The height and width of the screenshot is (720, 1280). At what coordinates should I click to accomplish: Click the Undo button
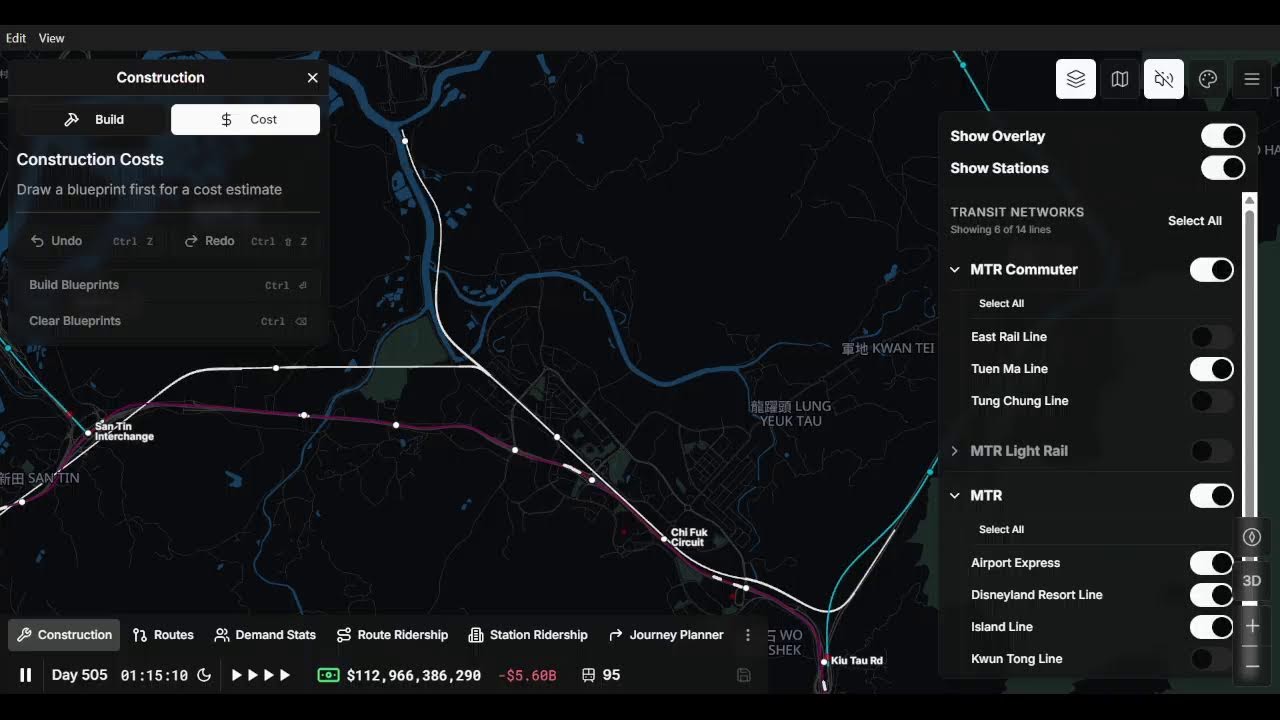(x=92, y=241)
